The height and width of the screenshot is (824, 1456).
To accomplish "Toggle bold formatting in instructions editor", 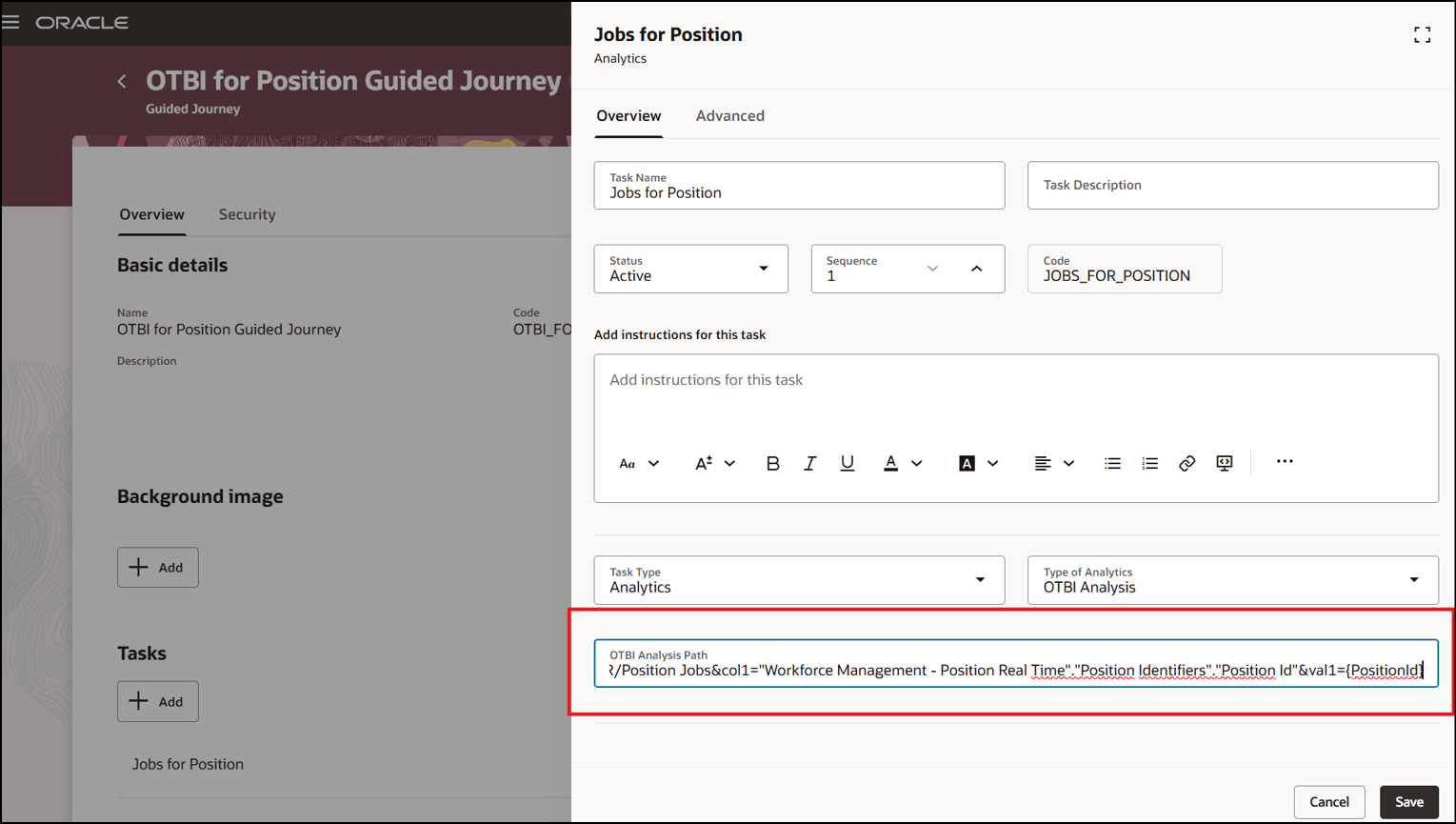I will (x=772, y=464).
